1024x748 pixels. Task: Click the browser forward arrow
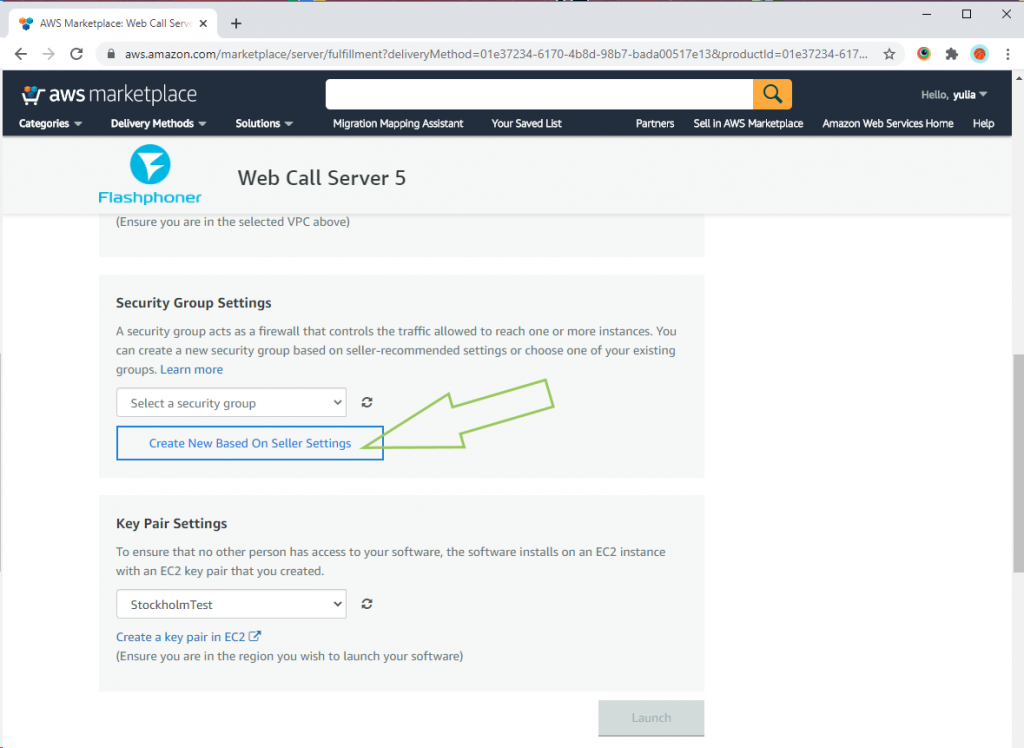coord(48,54)
